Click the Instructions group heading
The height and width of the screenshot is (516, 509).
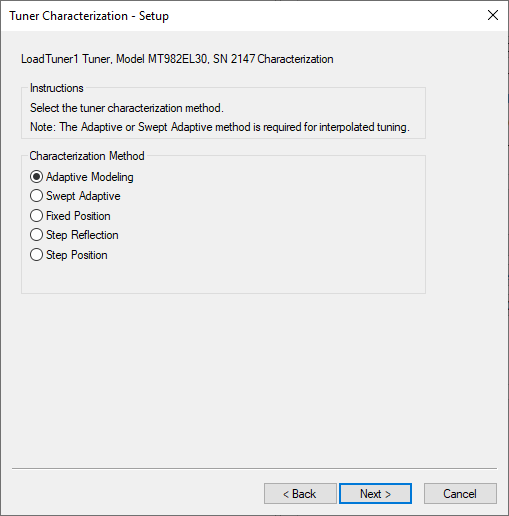coord(57,88)
